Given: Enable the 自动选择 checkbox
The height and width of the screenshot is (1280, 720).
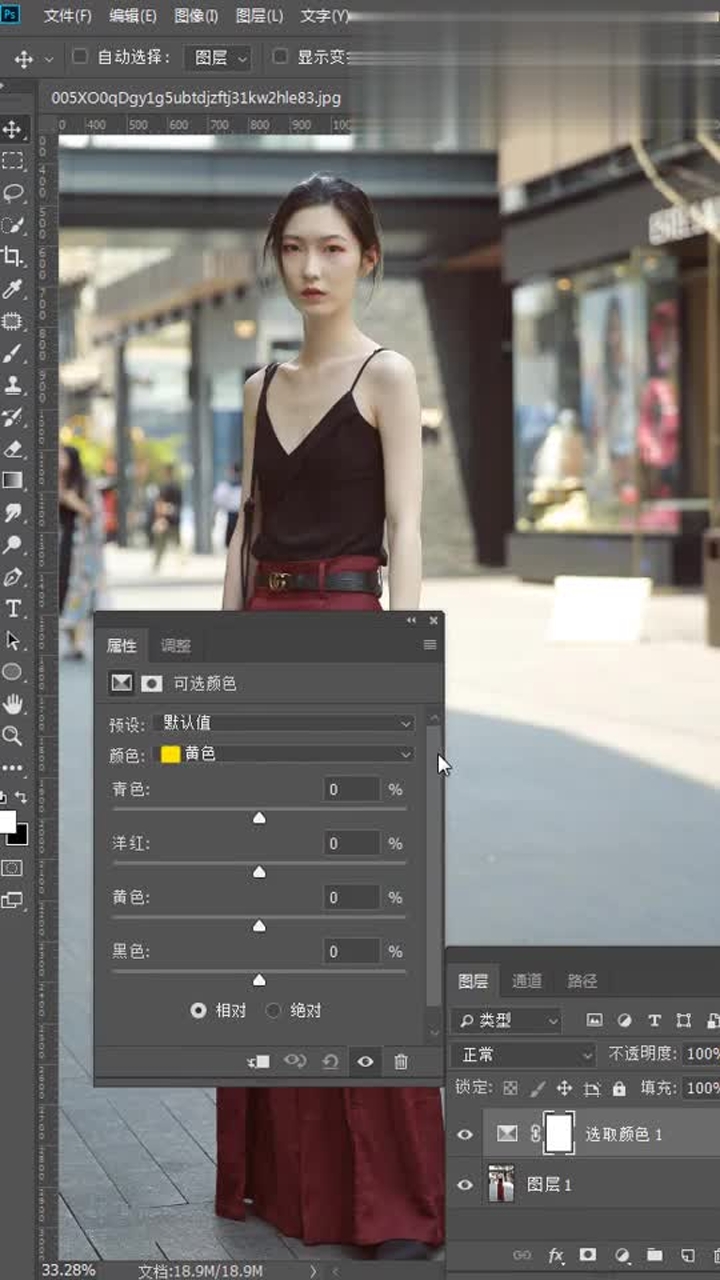Looking at the screenshot, I should 81,56.
